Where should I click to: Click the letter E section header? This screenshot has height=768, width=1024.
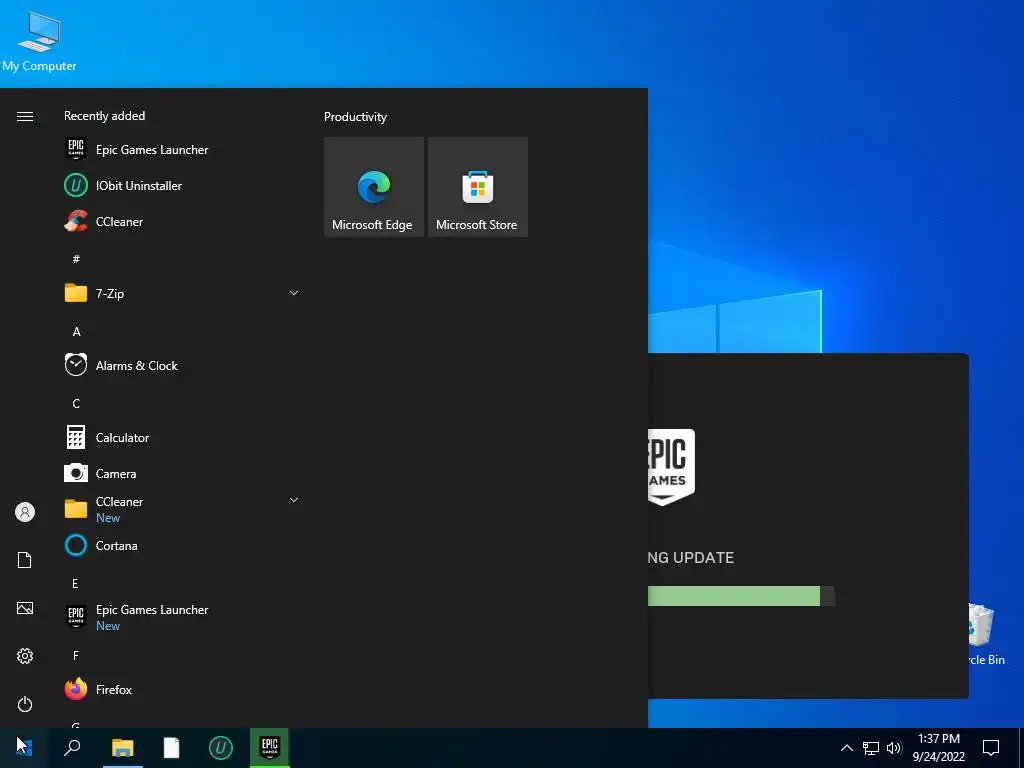[75, 583]
